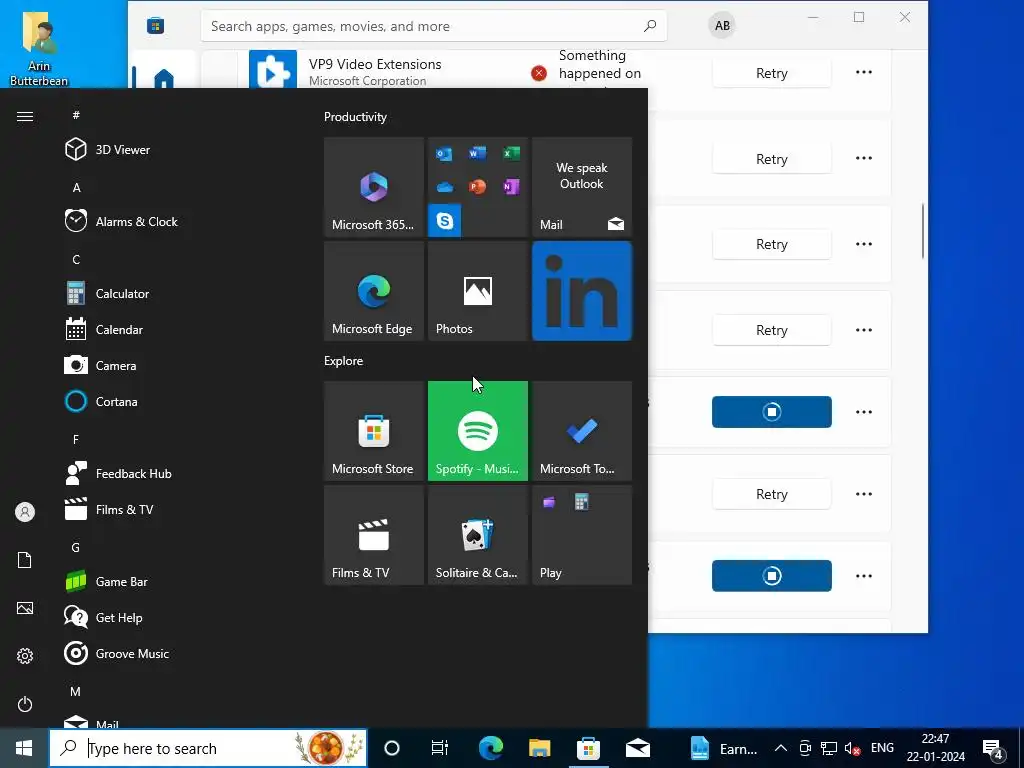The width and height of the screenshot is (1024, 768).
Task: Open Task View on the taskbar
Action: [x=440, y=748]
